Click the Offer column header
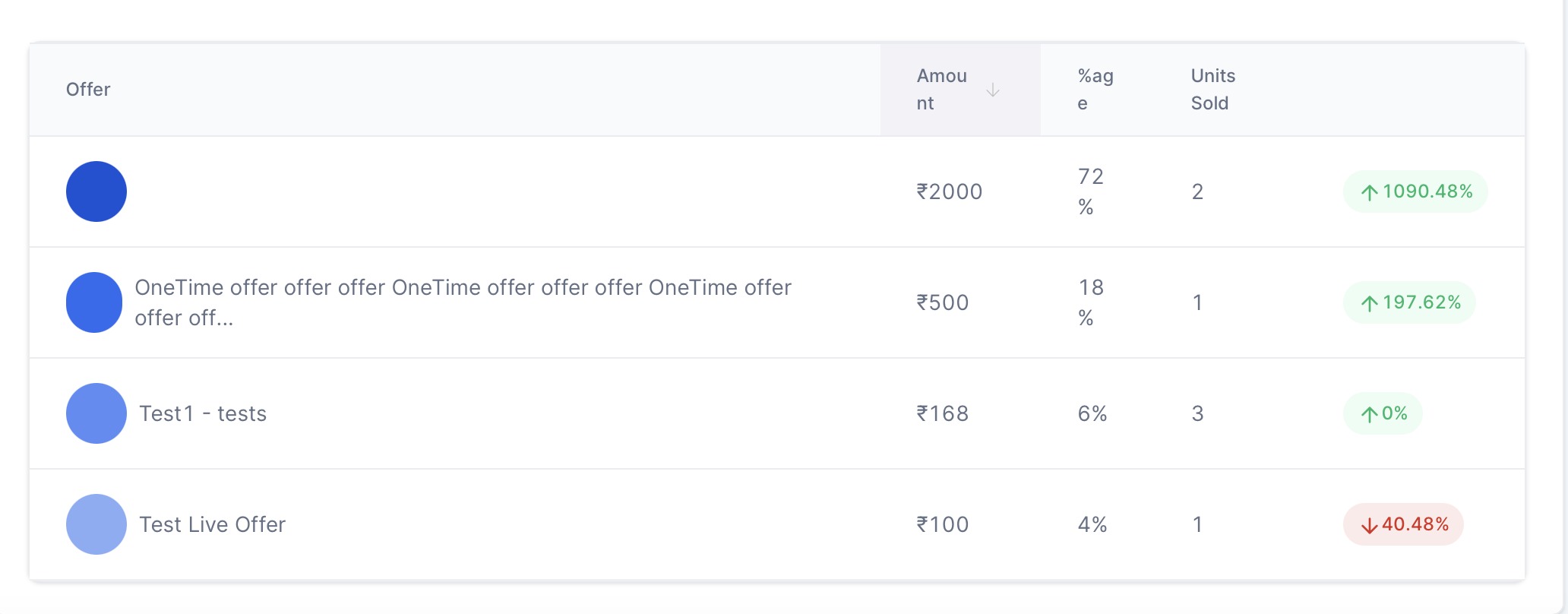This screenshot has width=1568, height=614. pyautogui.click(x=88, y=90)
